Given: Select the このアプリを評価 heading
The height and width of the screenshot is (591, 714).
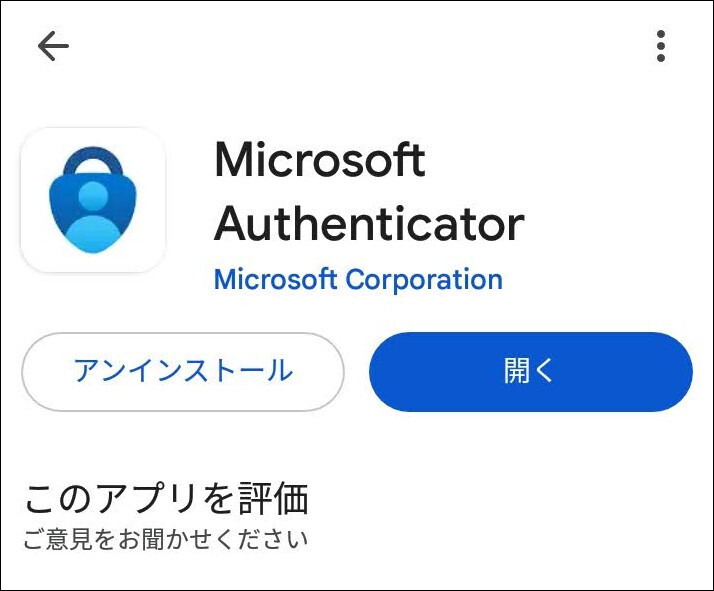Looking at the screenshot, I should [x=167, y=499].
